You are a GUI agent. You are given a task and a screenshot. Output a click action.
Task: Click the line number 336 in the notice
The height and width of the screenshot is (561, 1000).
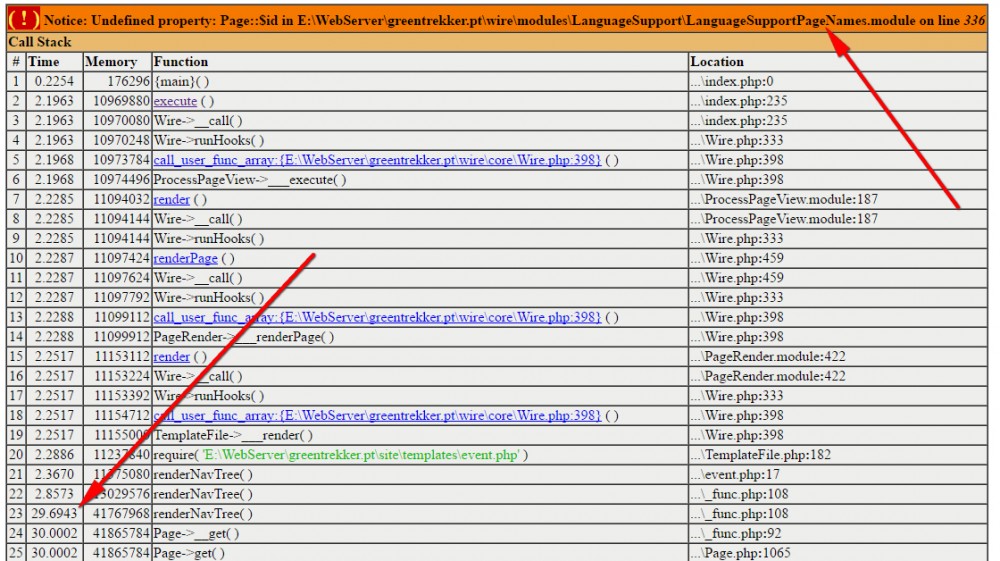[x=973, y=21]
